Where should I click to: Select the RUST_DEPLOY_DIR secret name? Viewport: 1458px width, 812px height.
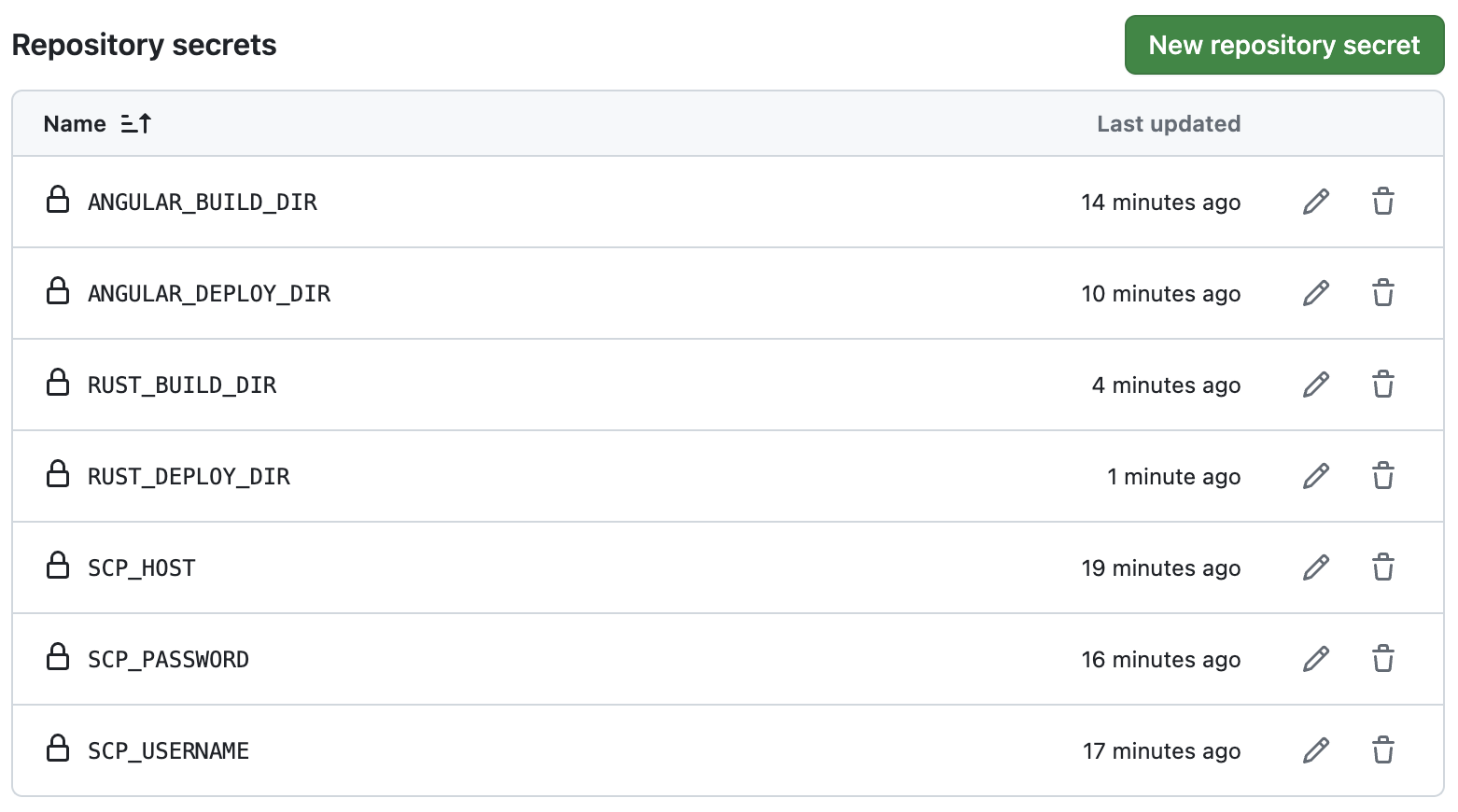tap(189, 477)
